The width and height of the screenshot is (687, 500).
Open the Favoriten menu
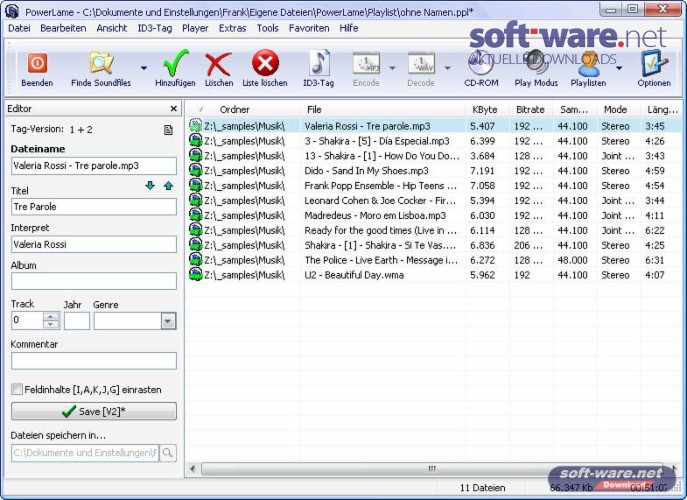(309, 28)
